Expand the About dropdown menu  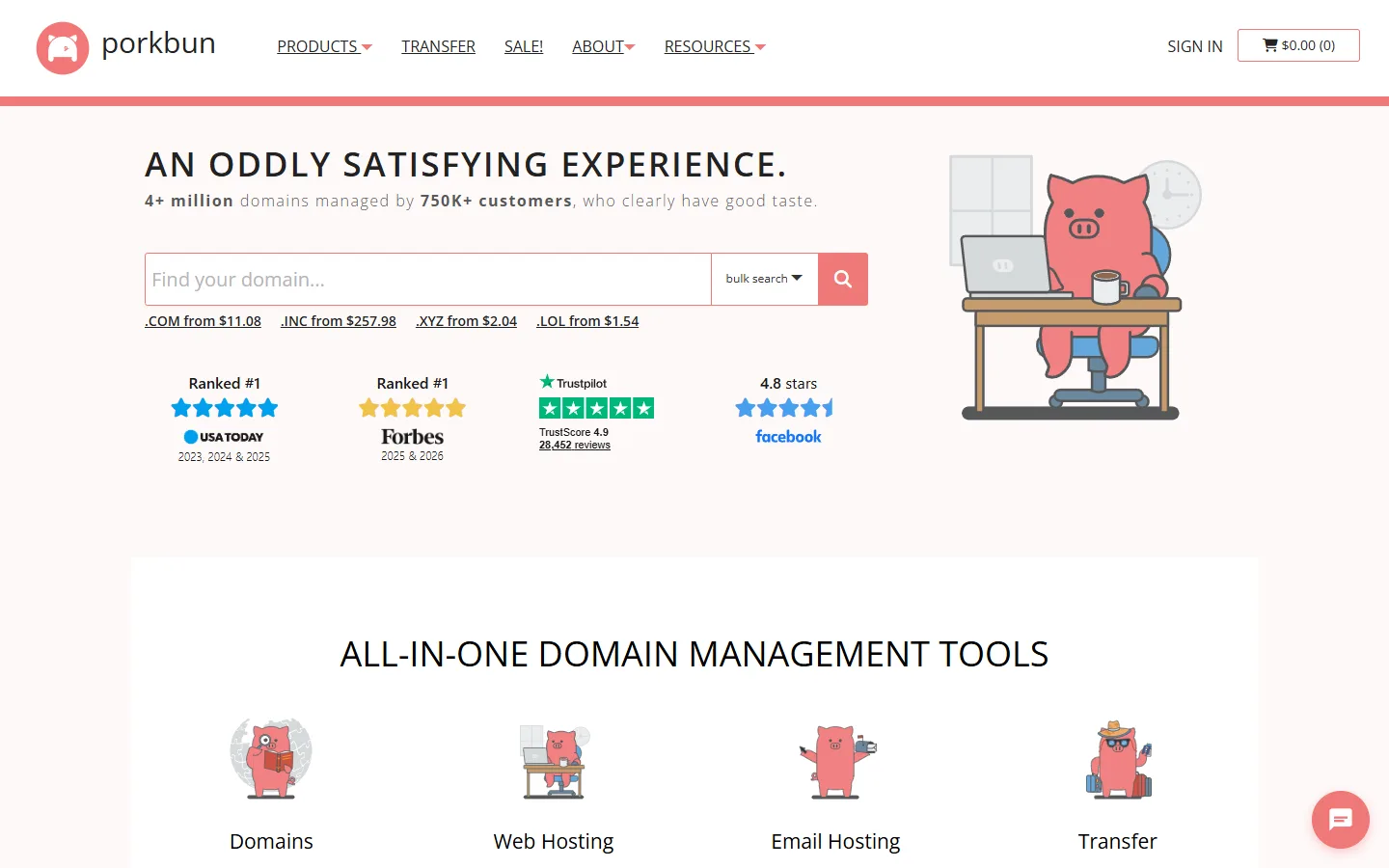click(604, 46)
